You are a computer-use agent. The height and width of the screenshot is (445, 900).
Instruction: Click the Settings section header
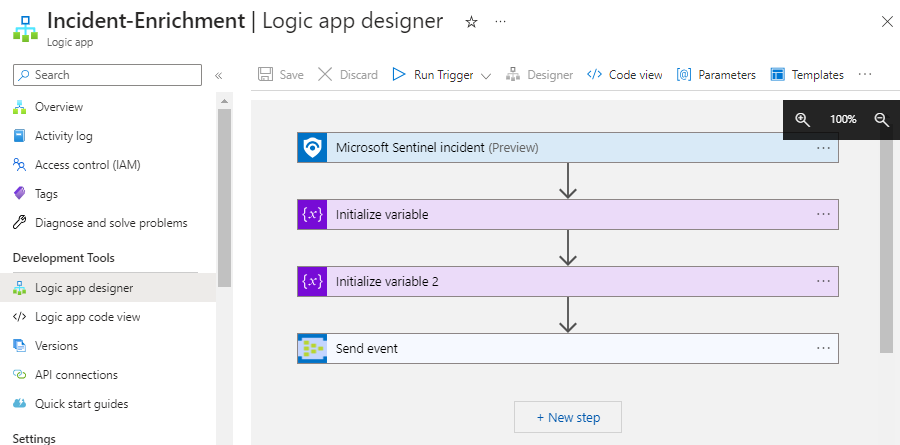pyautogui.click(x=34, y=439)
